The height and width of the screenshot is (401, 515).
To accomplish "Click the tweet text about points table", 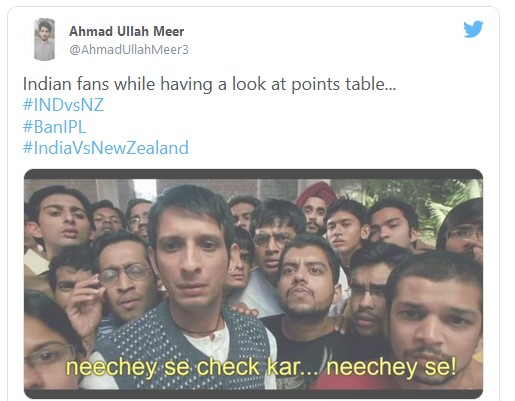I will pyautogui.click(x=209, y=84).
